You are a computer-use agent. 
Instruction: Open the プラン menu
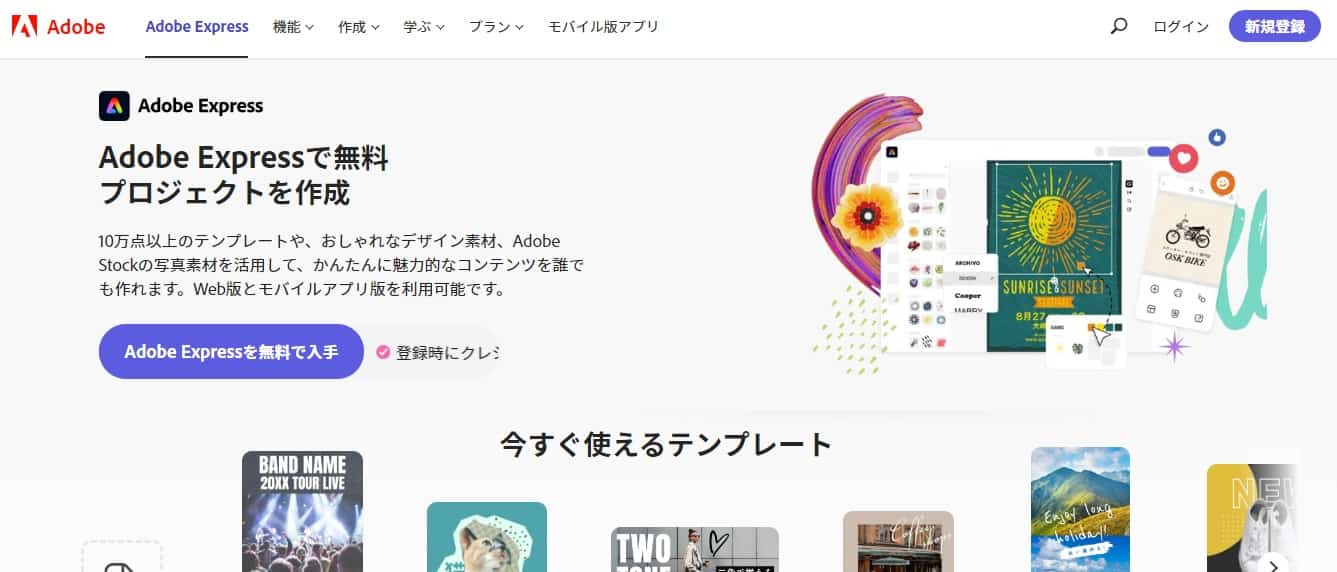497,27
